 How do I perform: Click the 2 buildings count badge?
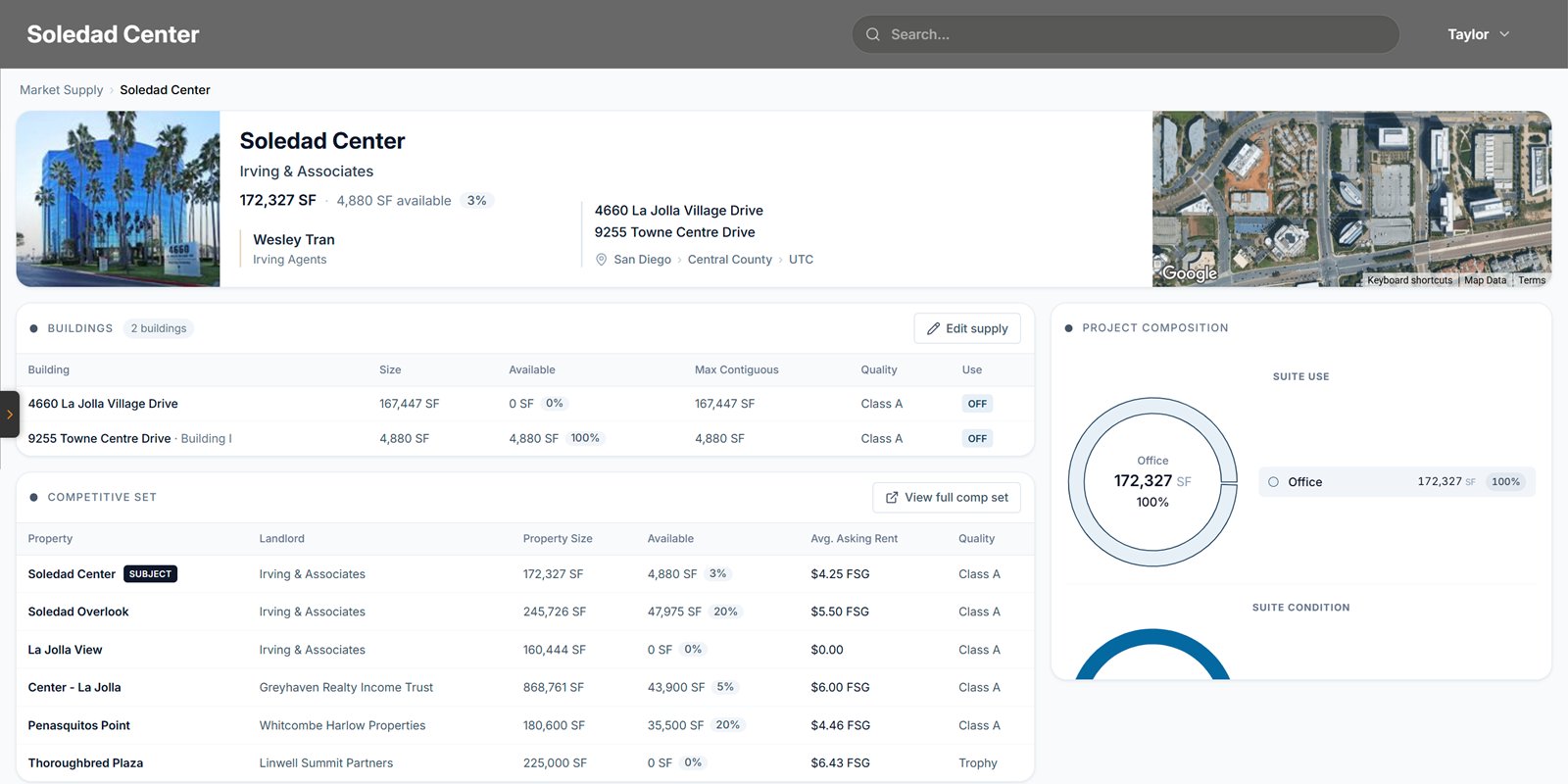coord(159,328)
